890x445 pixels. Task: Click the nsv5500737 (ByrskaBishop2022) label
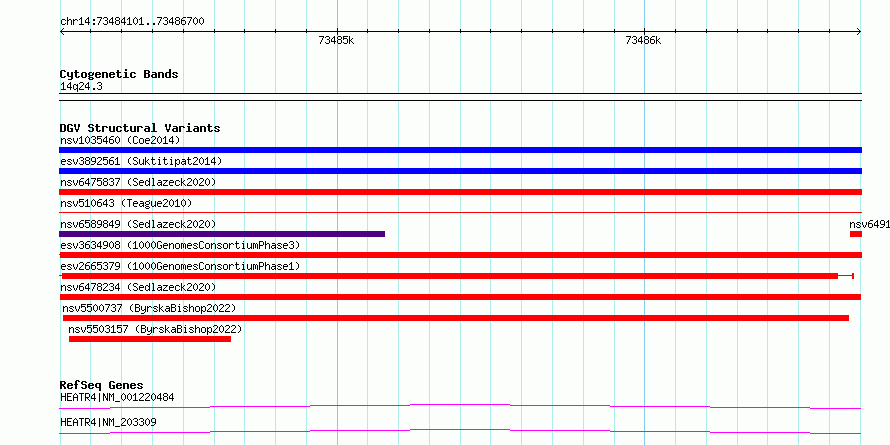149,308
